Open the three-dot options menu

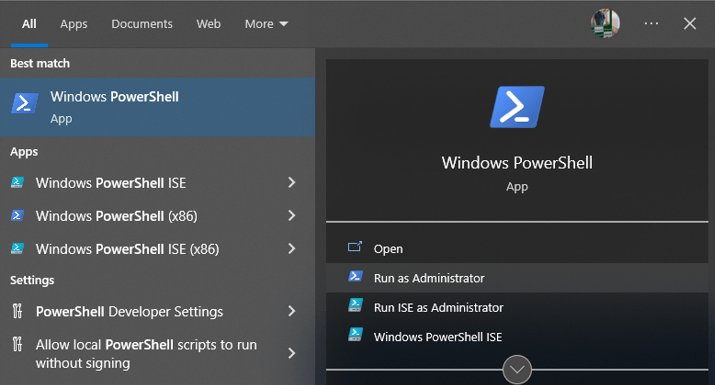[651, 23]
